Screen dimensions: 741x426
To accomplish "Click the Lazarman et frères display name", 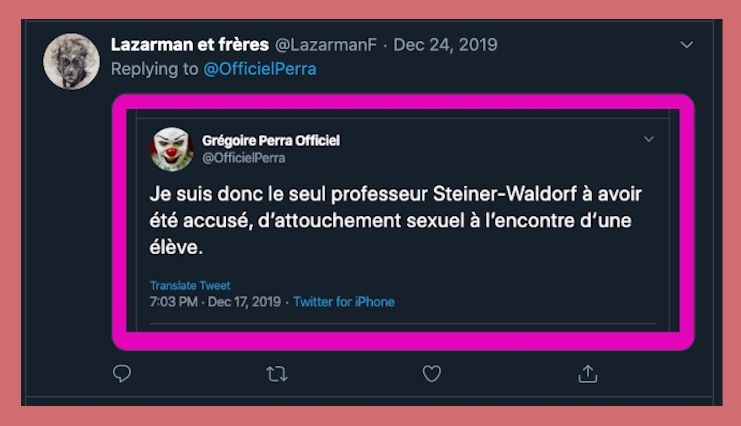I will pyautogui.click(x=188, y=45).
